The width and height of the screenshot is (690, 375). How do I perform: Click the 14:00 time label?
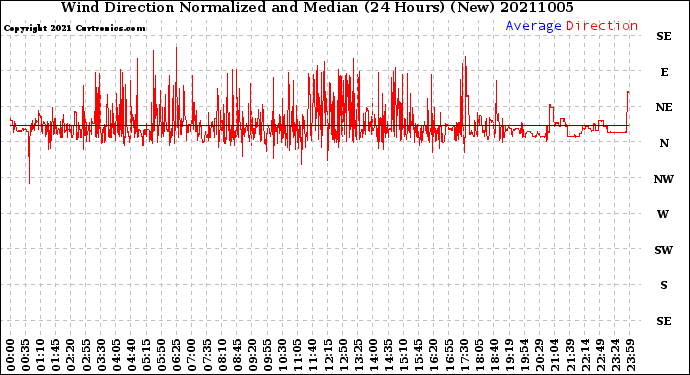(x=373, y=355)
